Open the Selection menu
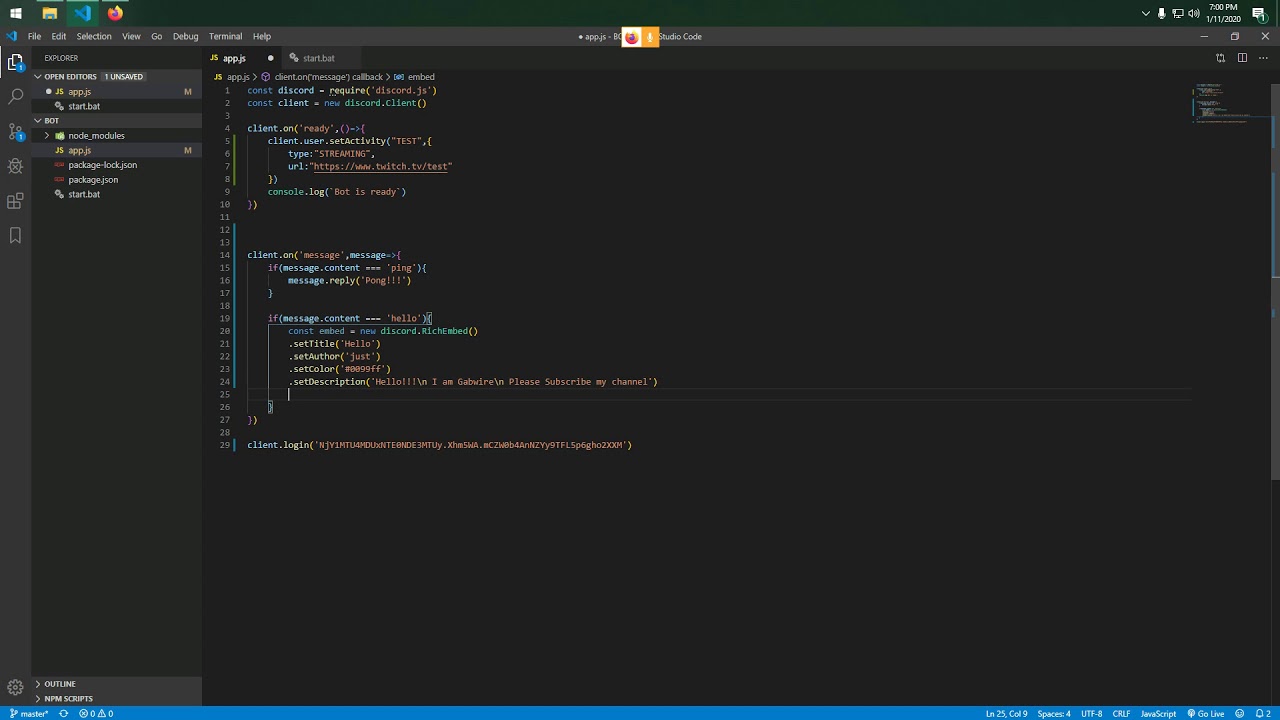The width and height of the screenshot is (1280, 720). pyautogui.click(x=94, y=36)
